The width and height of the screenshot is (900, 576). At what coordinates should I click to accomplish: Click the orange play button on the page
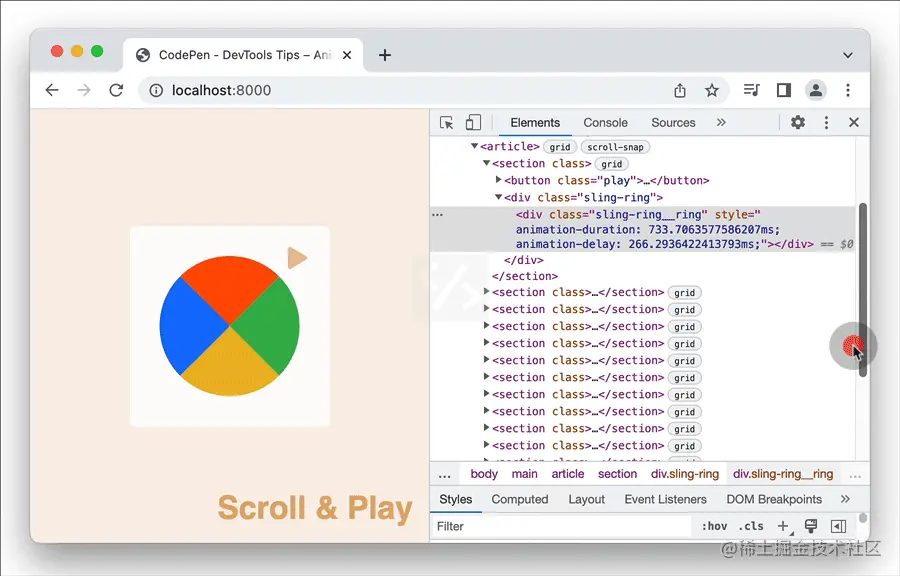(x=297, y=258)
